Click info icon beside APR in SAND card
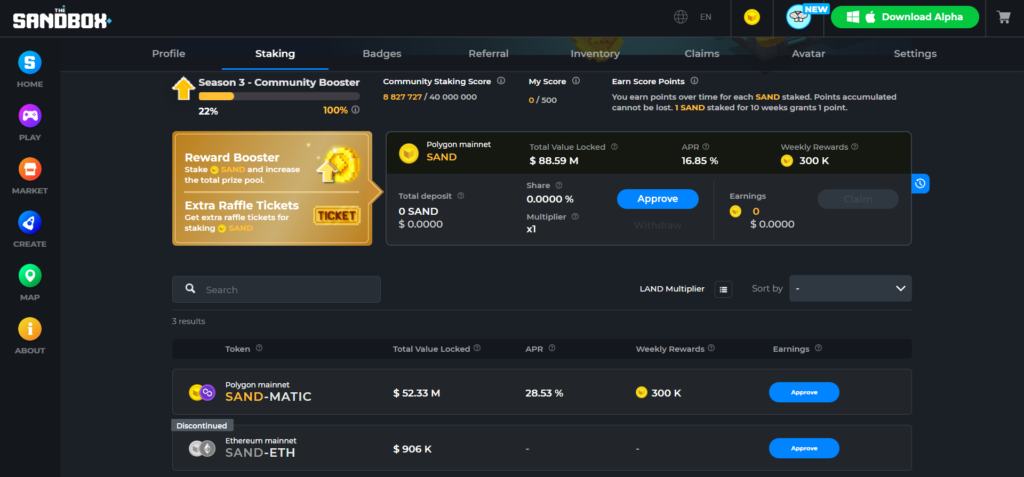This screenshot has height=477, width=1024. click(706, 147)
